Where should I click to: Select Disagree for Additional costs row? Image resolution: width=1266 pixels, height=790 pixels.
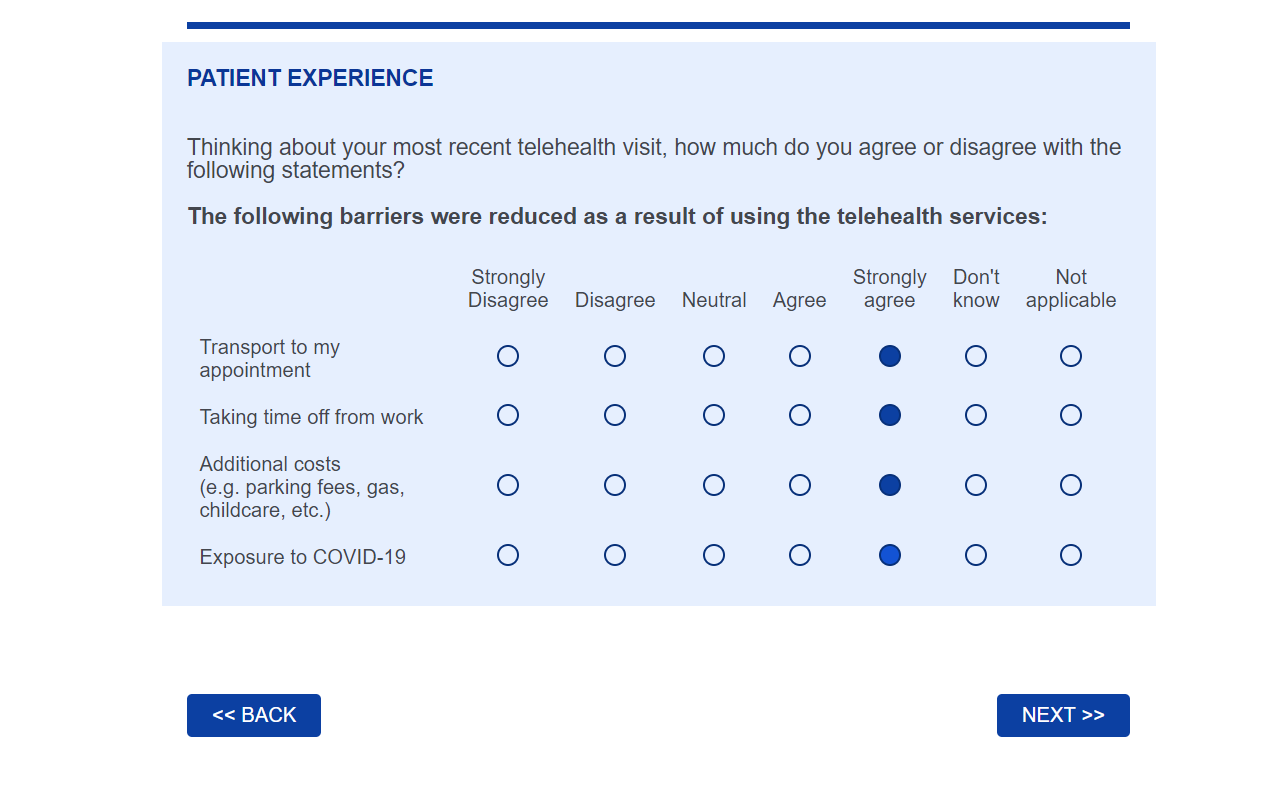[615, 485]
